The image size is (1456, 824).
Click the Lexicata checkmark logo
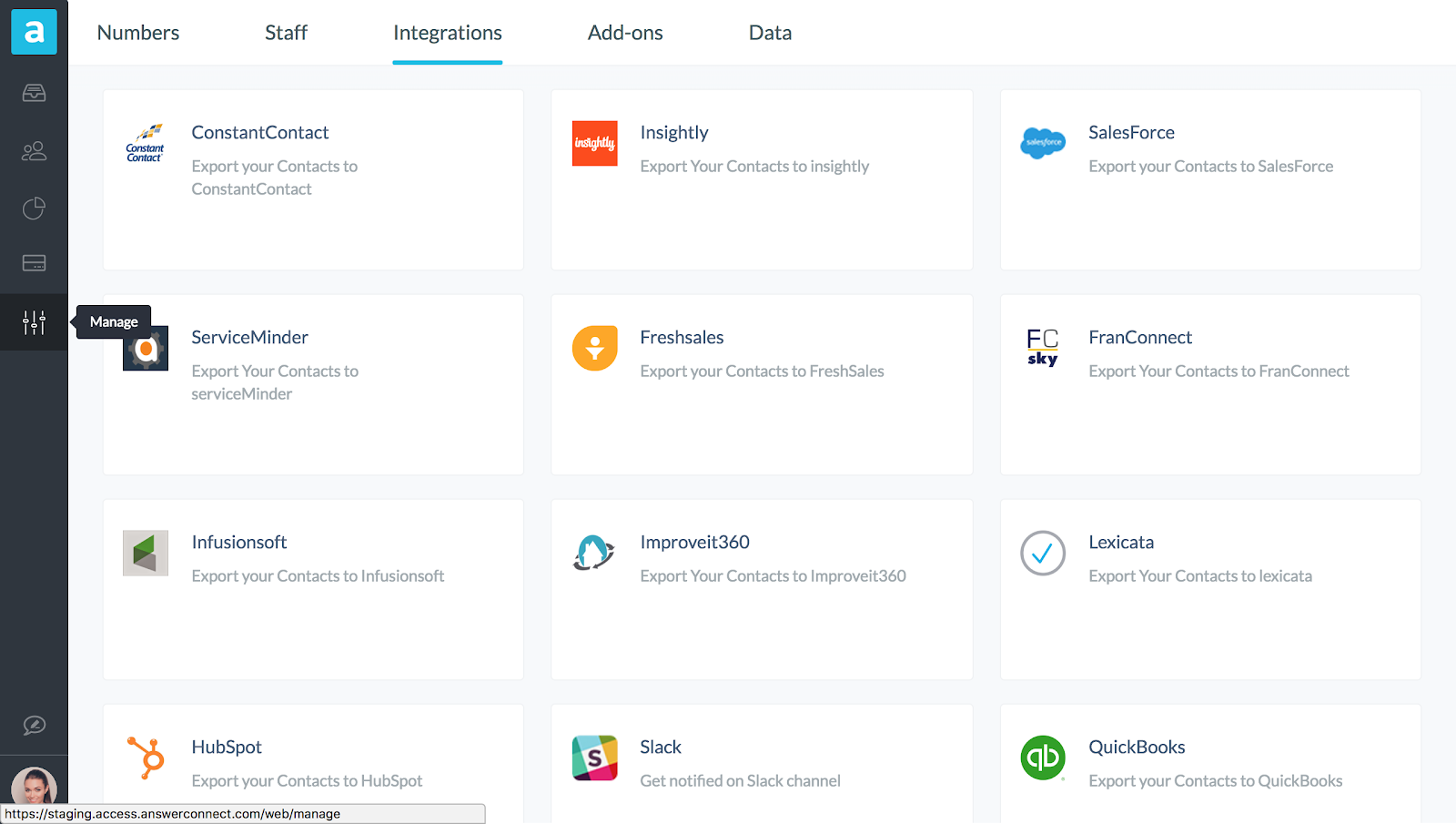coord(1043,554)
